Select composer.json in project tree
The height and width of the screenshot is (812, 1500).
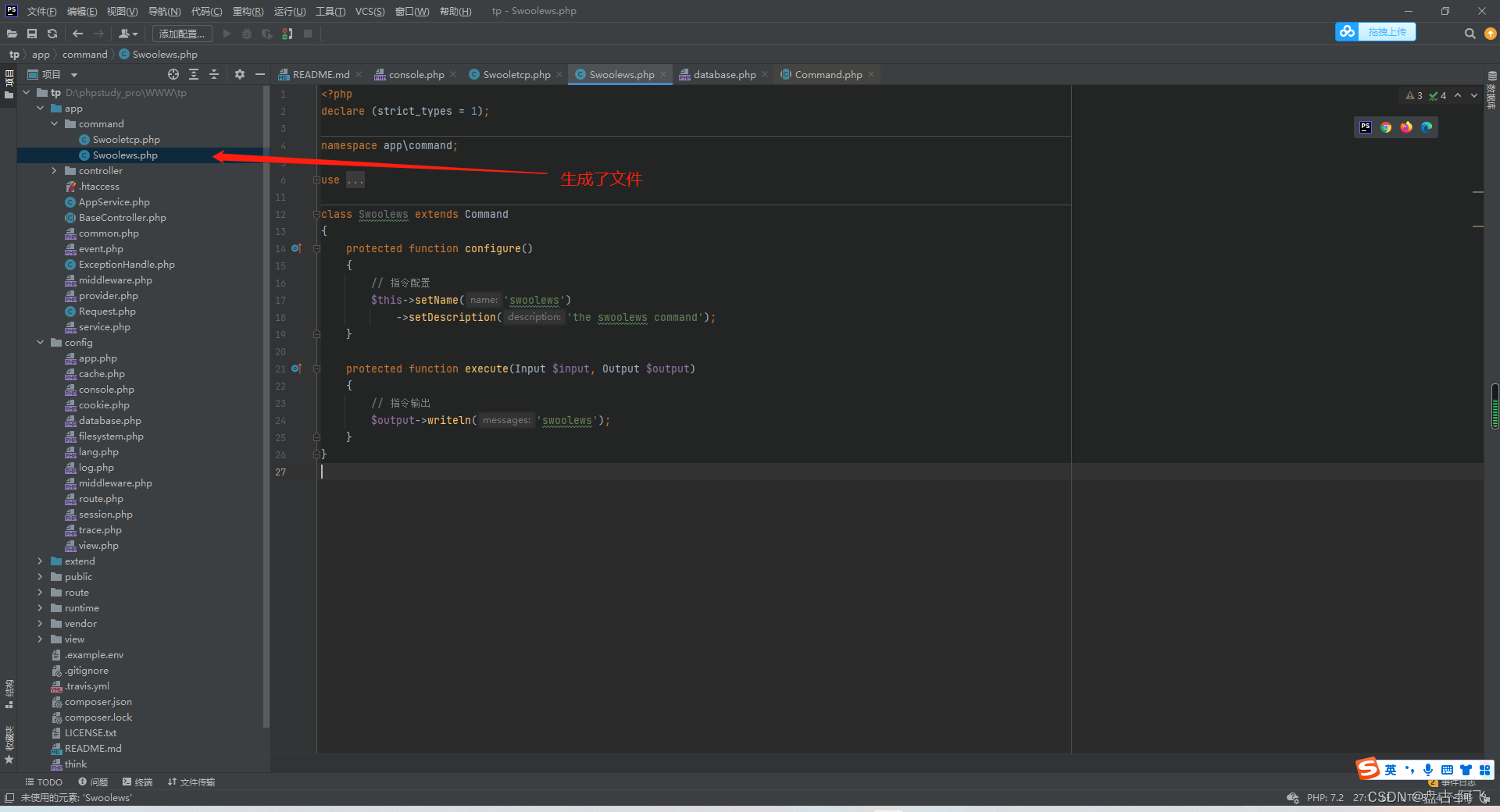coord(98,701)
